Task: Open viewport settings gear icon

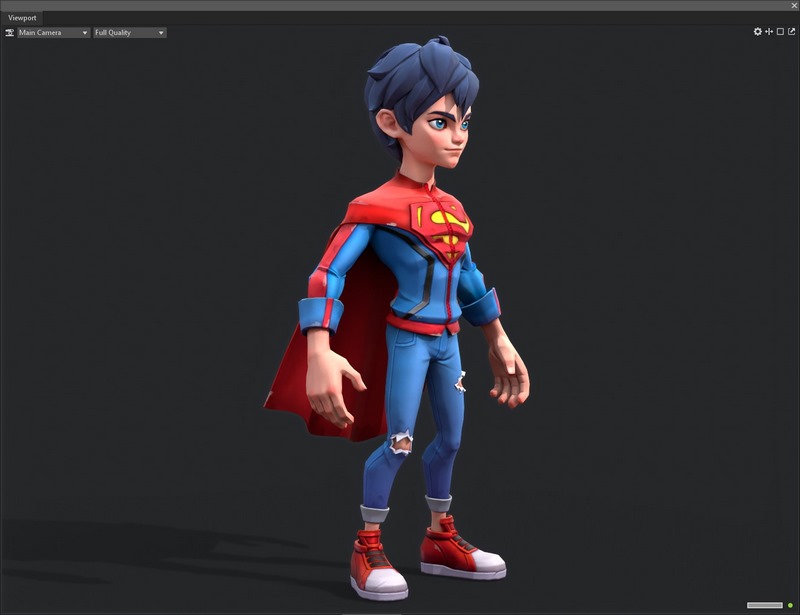Action: [757, 32]
